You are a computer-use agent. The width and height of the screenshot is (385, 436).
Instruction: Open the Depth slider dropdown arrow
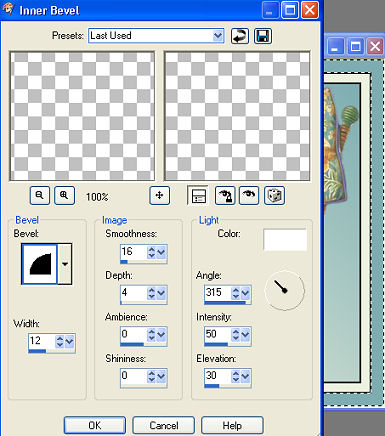tap(161, 293)
